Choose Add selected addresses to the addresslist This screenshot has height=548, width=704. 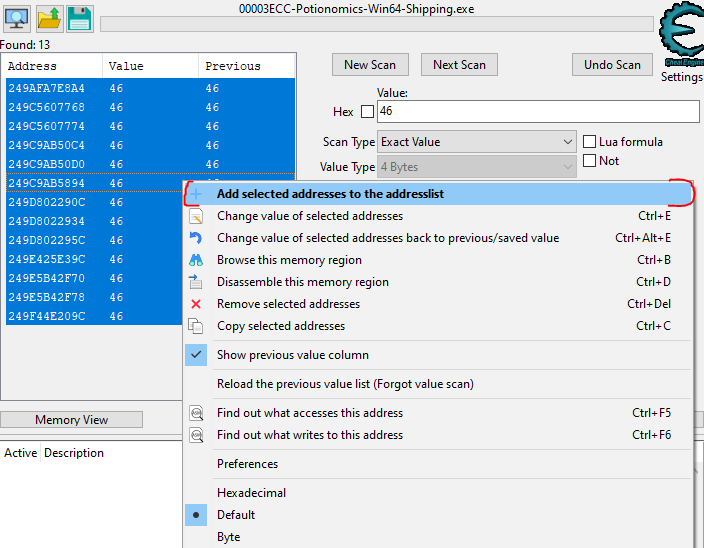point(330,194)
